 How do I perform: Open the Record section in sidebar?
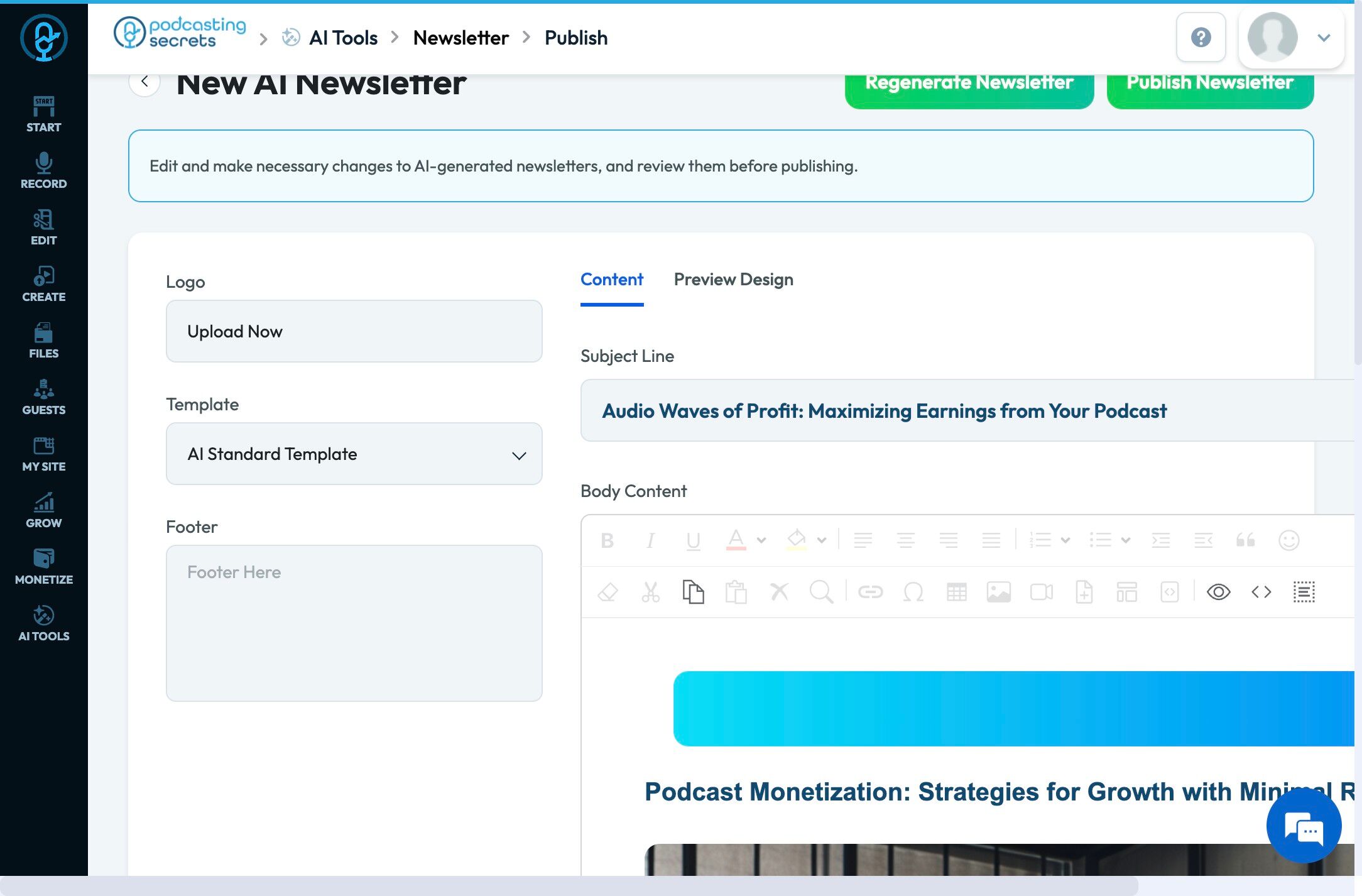pos(43,170)
